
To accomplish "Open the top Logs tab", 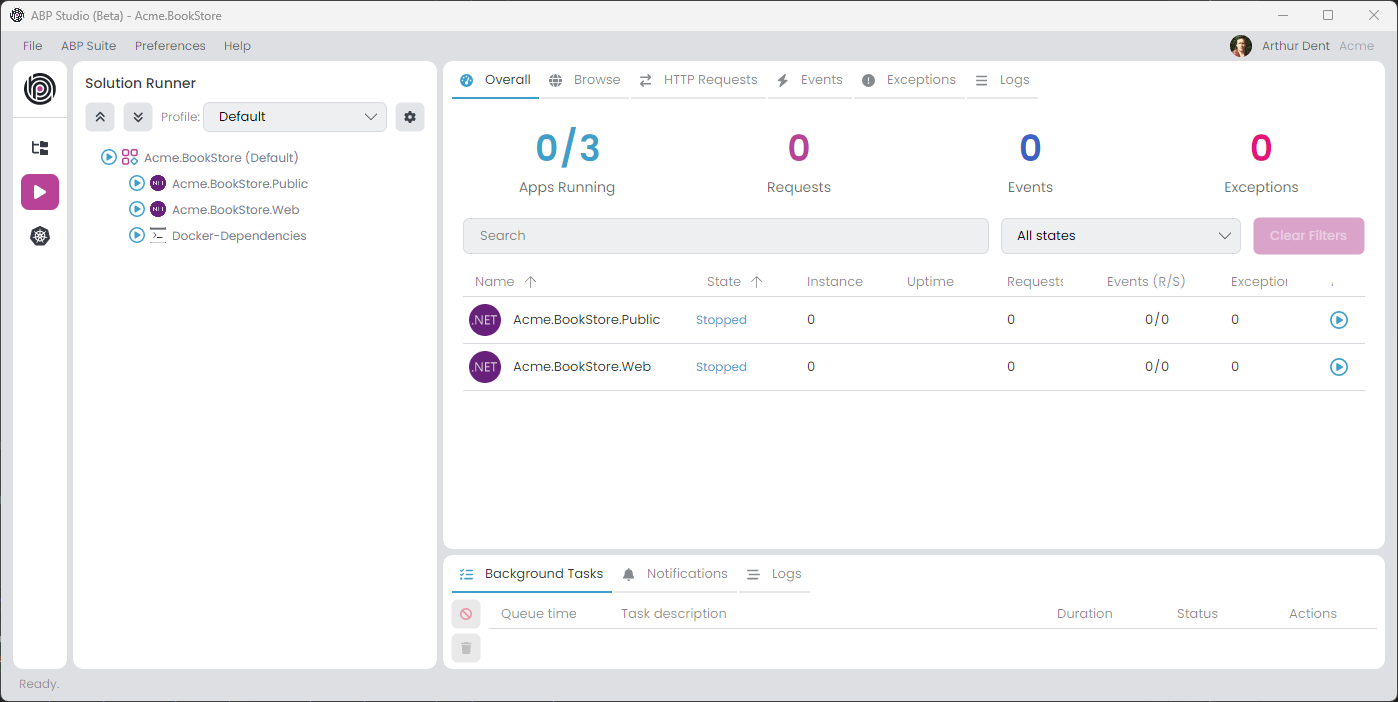I will 1002,80.
